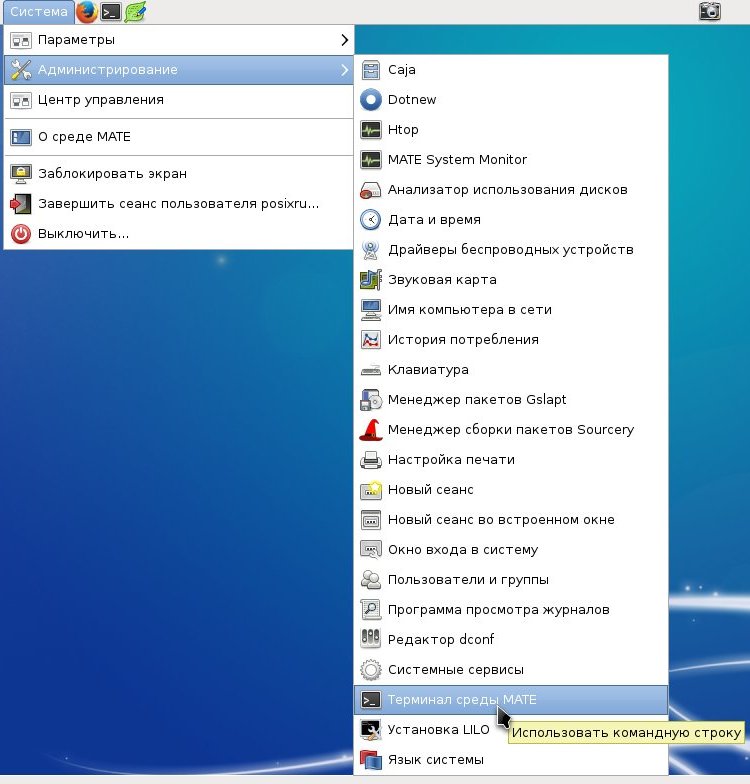This screenshot has height=784, width=750.
Task: Click the text "Пользователи и группы"
Action: [468, 580]
